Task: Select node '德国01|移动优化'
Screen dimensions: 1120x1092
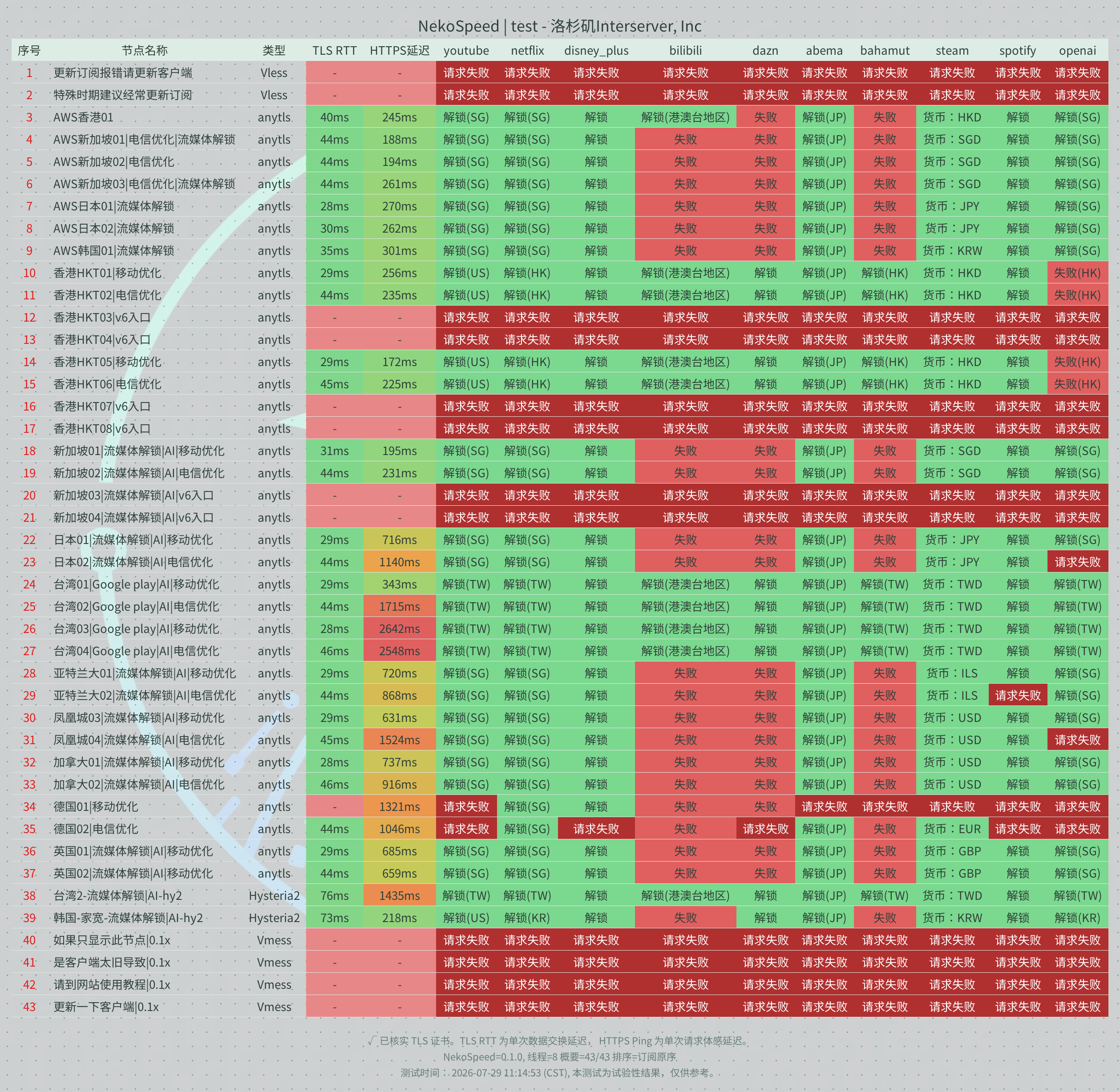Action: click(x=95, y=806)
